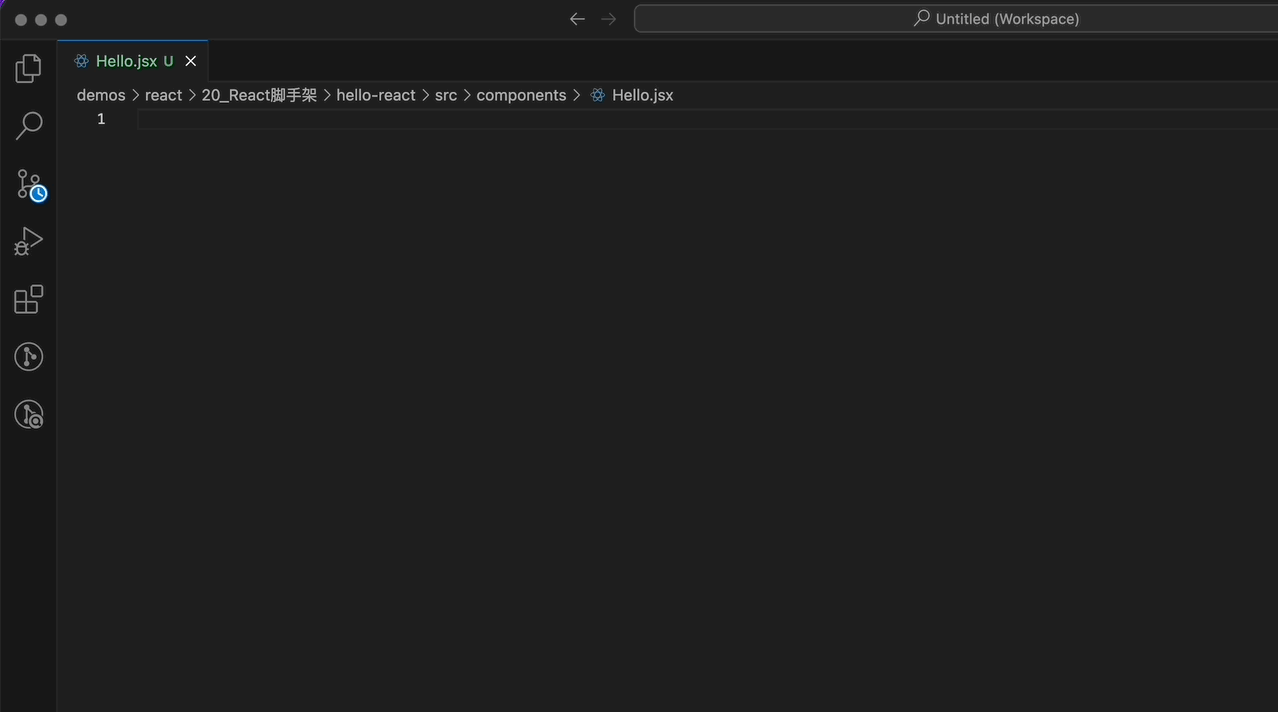
Task: Click the yellow traffic light to minimize
Action: pyautogui.click(x=40, y=18)
